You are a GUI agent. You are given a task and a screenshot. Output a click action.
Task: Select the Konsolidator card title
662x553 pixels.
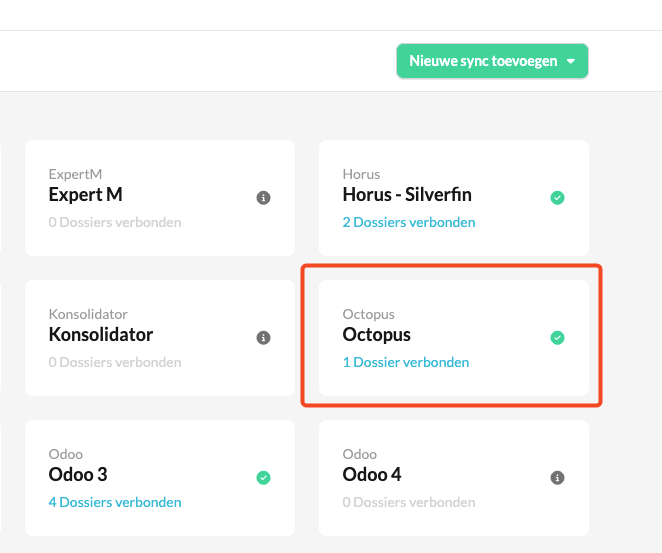[x=101, y=335]
